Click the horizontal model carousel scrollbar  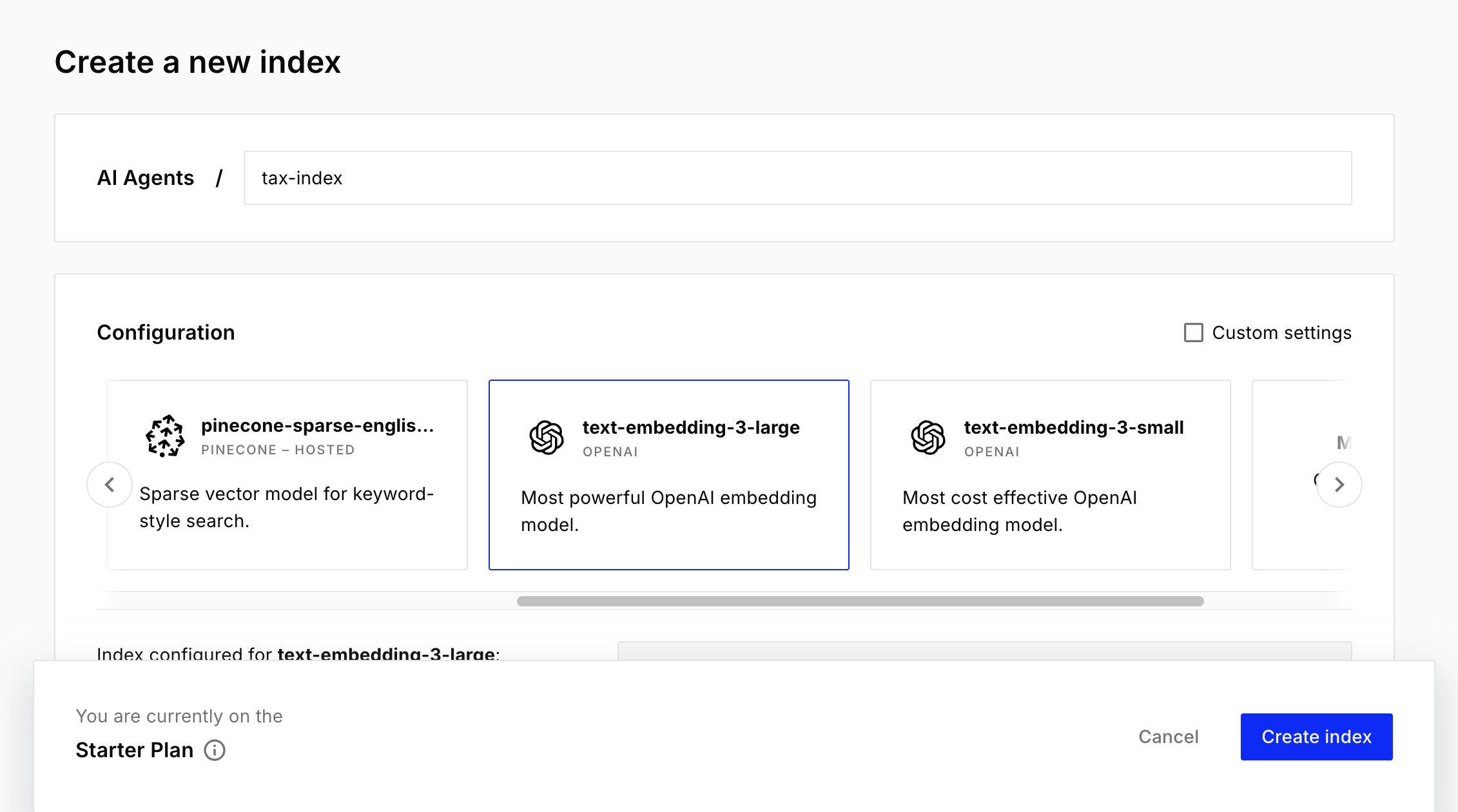click(x=860, y=601)
